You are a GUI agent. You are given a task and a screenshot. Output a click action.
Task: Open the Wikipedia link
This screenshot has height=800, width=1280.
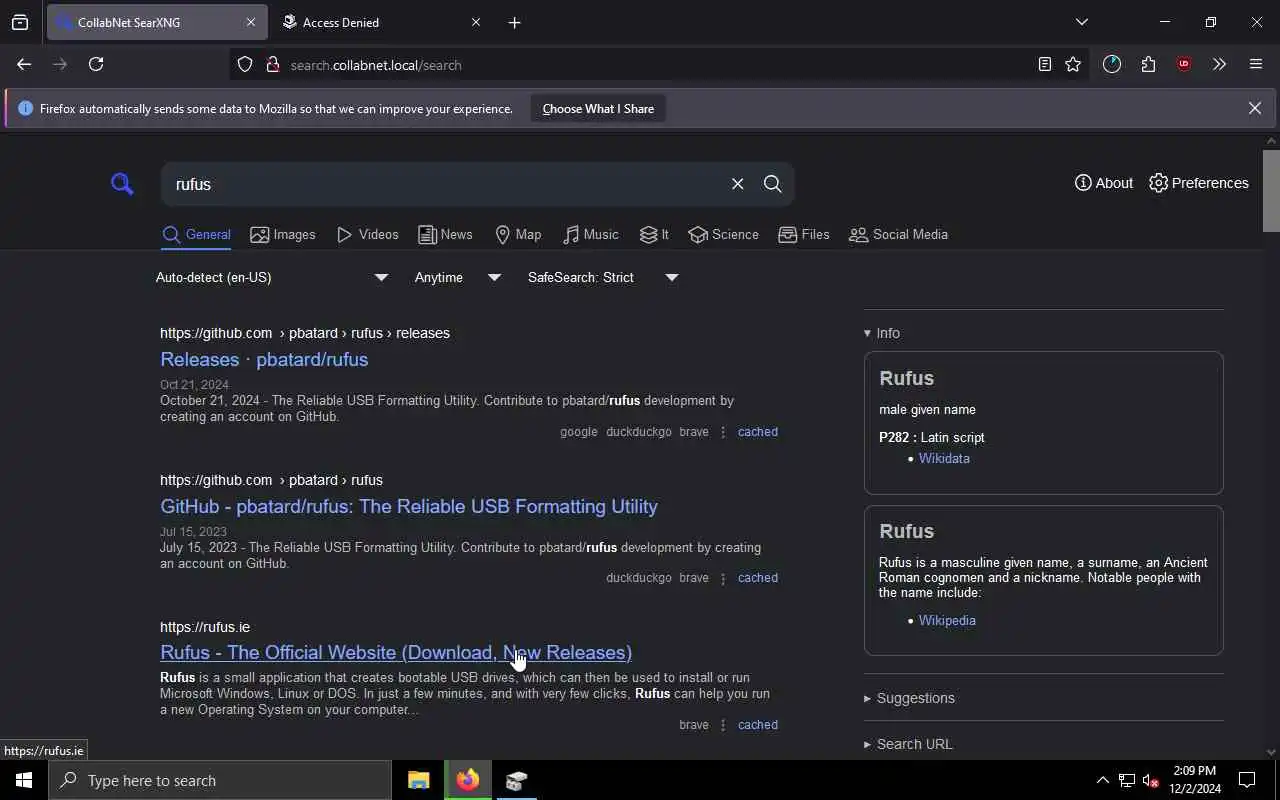[x=947, y=621]
